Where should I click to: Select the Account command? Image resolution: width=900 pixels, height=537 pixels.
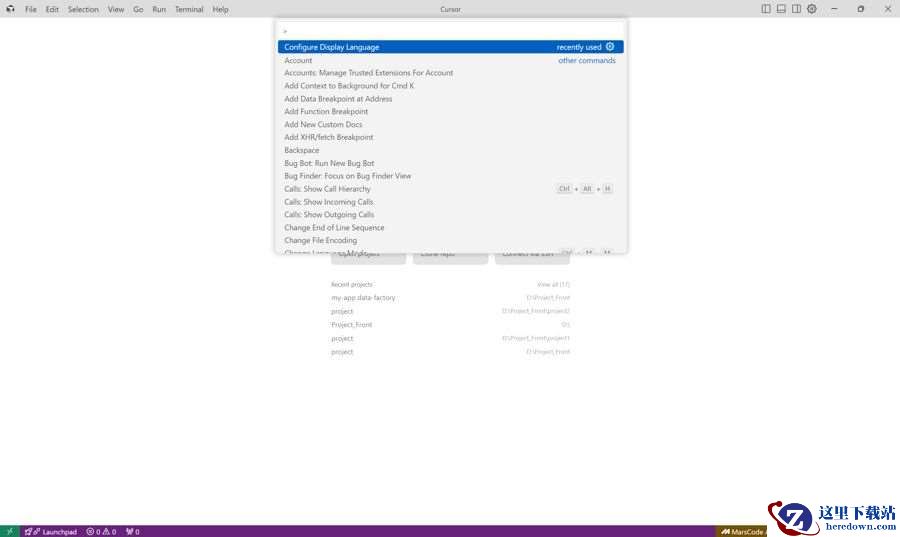[x=451, y=60]
